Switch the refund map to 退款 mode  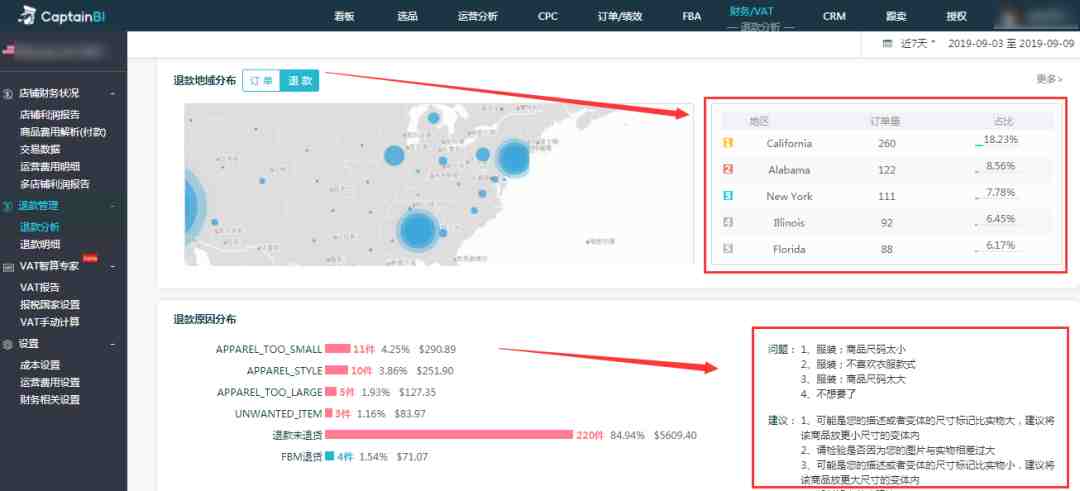pyautogui.click(x=300, y=81)
